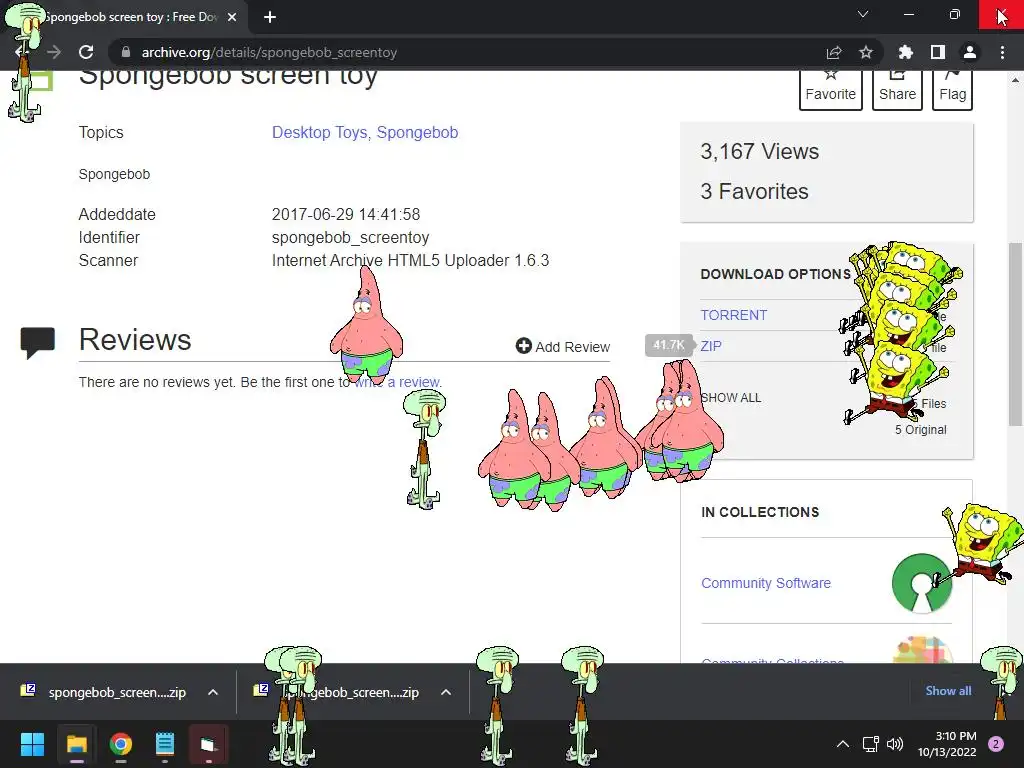Open the Chrome three-dot menu
Screen dimensions: 1024x768
[1002, 52]
